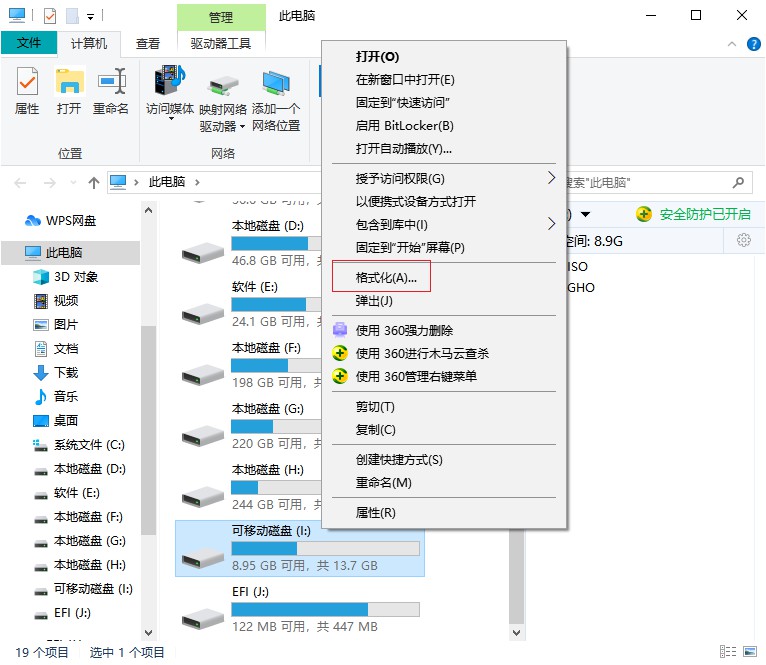Choose 格式化(A)... from the context menu
Screen dimensions: 766x665
[x=386, y=277]
